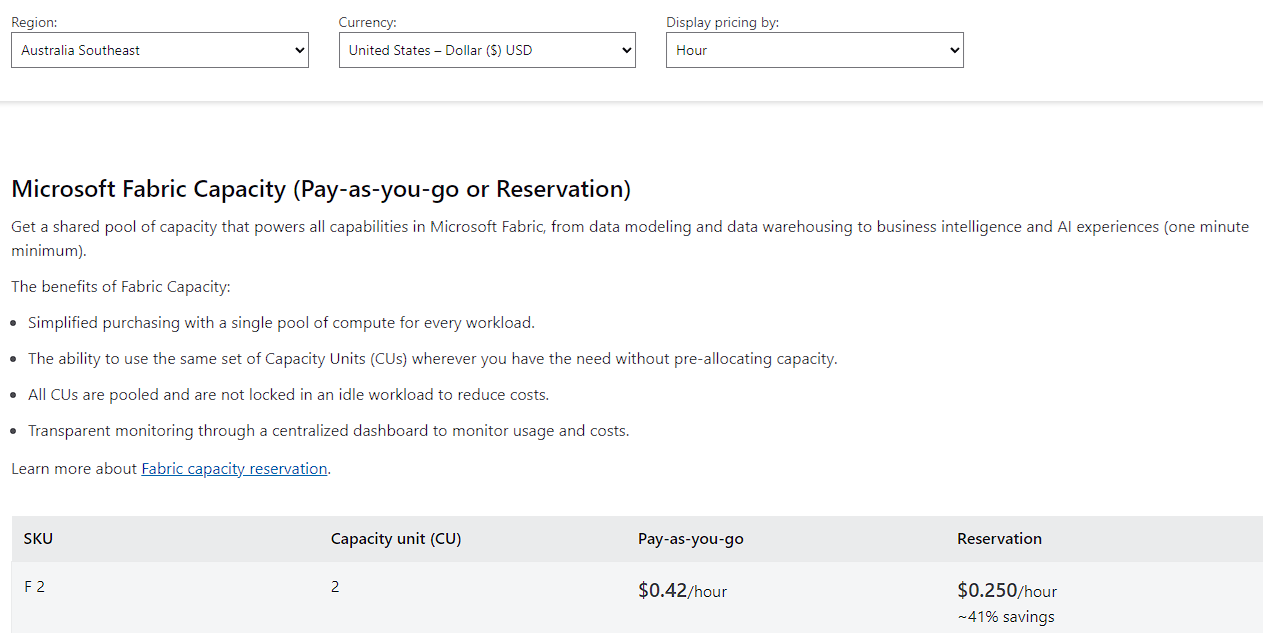Click the Capacity unit (CU) column header
This screenshot has height=633, width=1263.
coord(396,538)
